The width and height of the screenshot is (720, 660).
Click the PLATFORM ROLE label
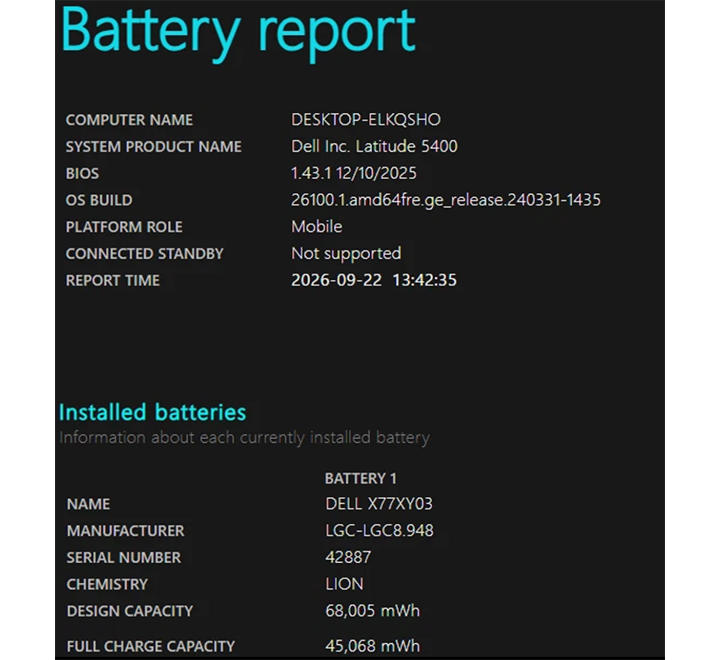click(x=124, y=227)
